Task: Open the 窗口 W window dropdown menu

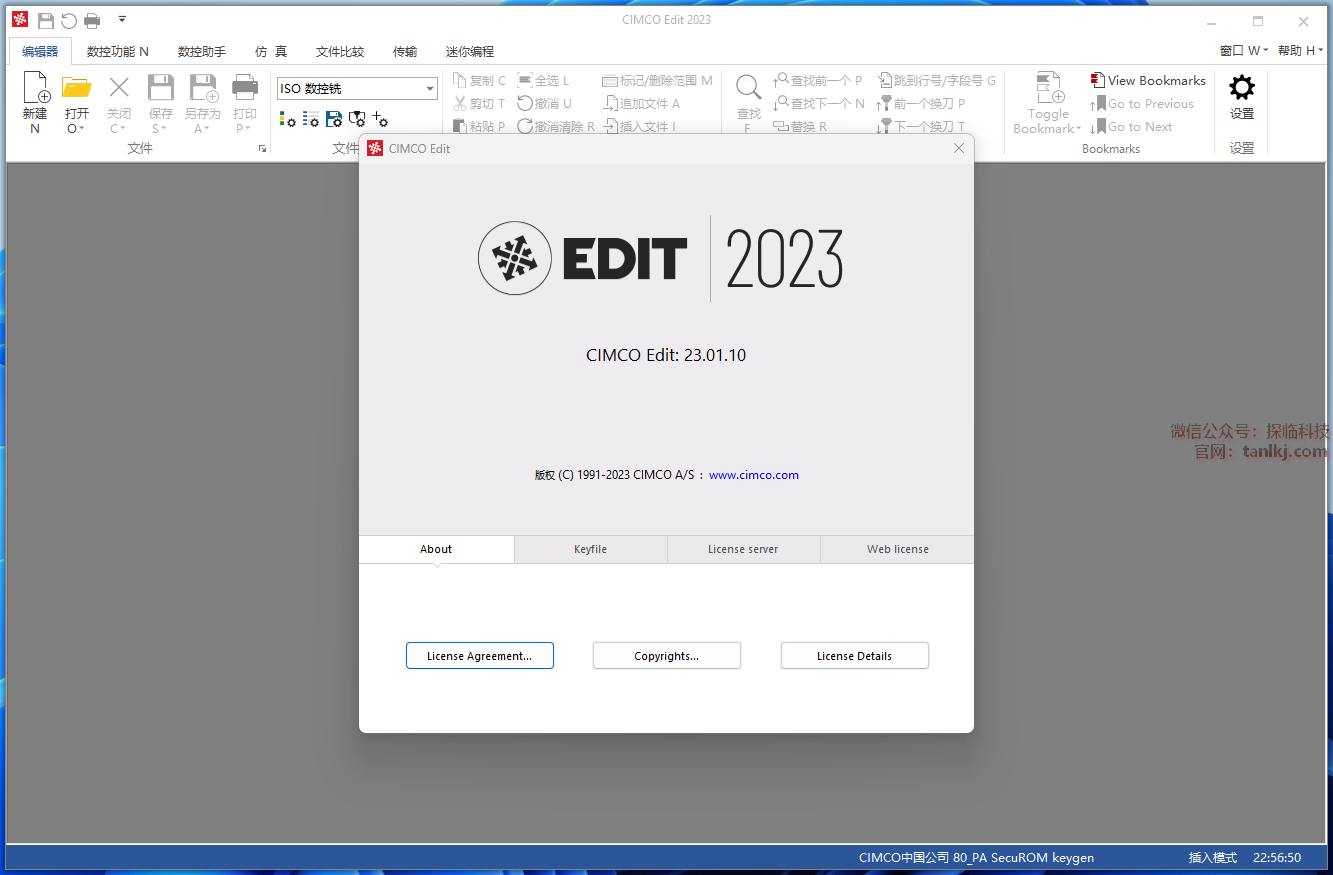Action: tap(1243, 51)
